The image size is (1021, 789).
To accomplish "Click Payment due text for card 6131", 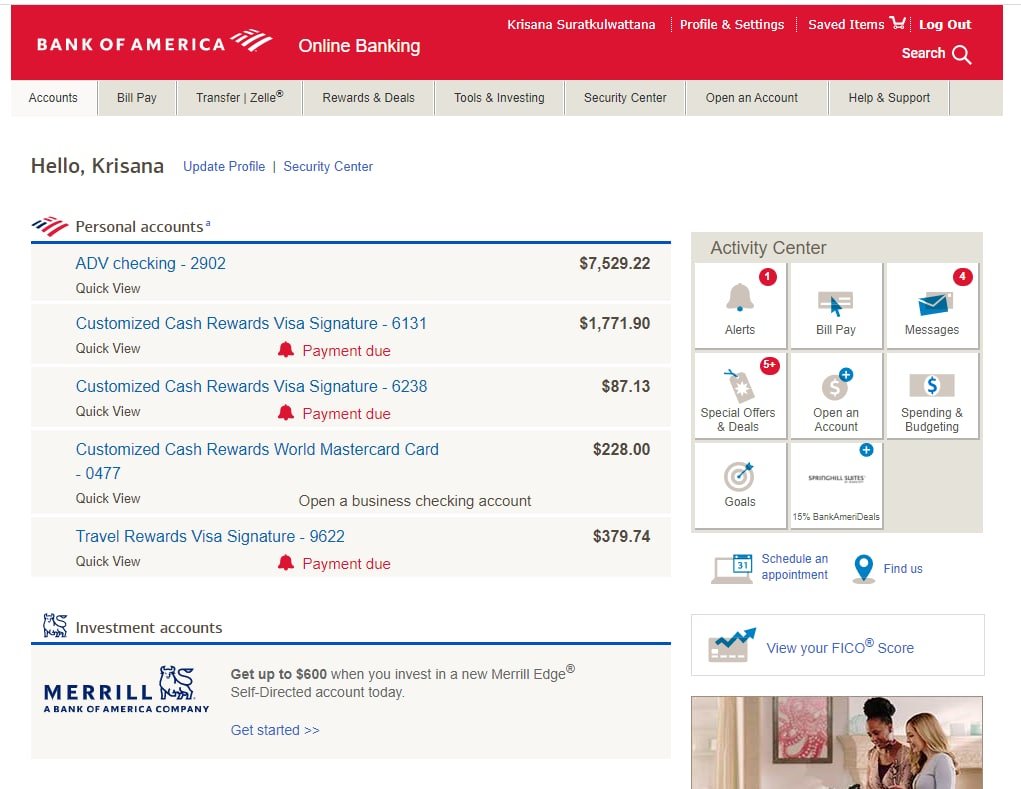I will coord(346,351).
